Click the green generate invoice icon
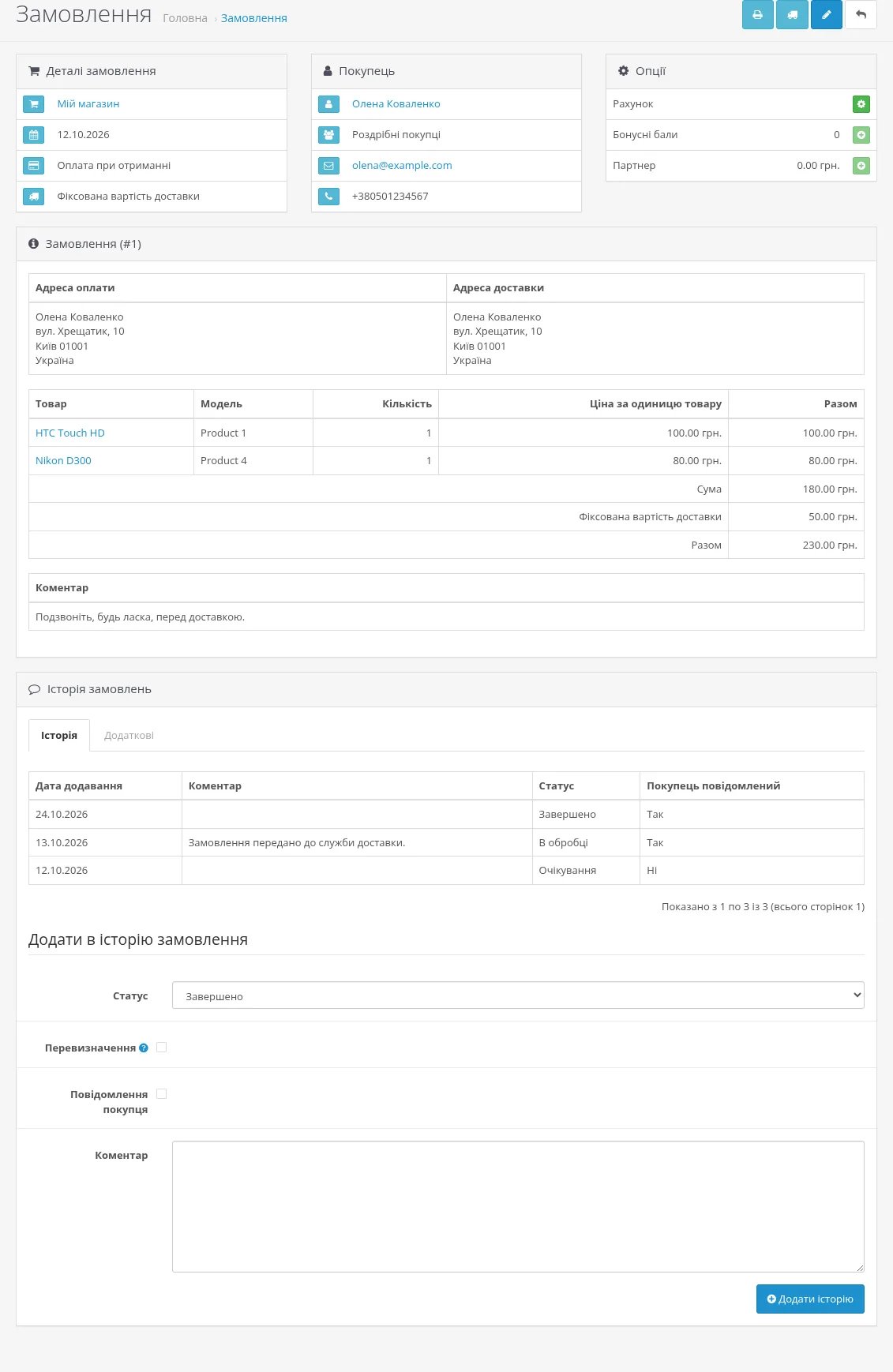This screenshot has width=893, height=1372. point(861,104)
